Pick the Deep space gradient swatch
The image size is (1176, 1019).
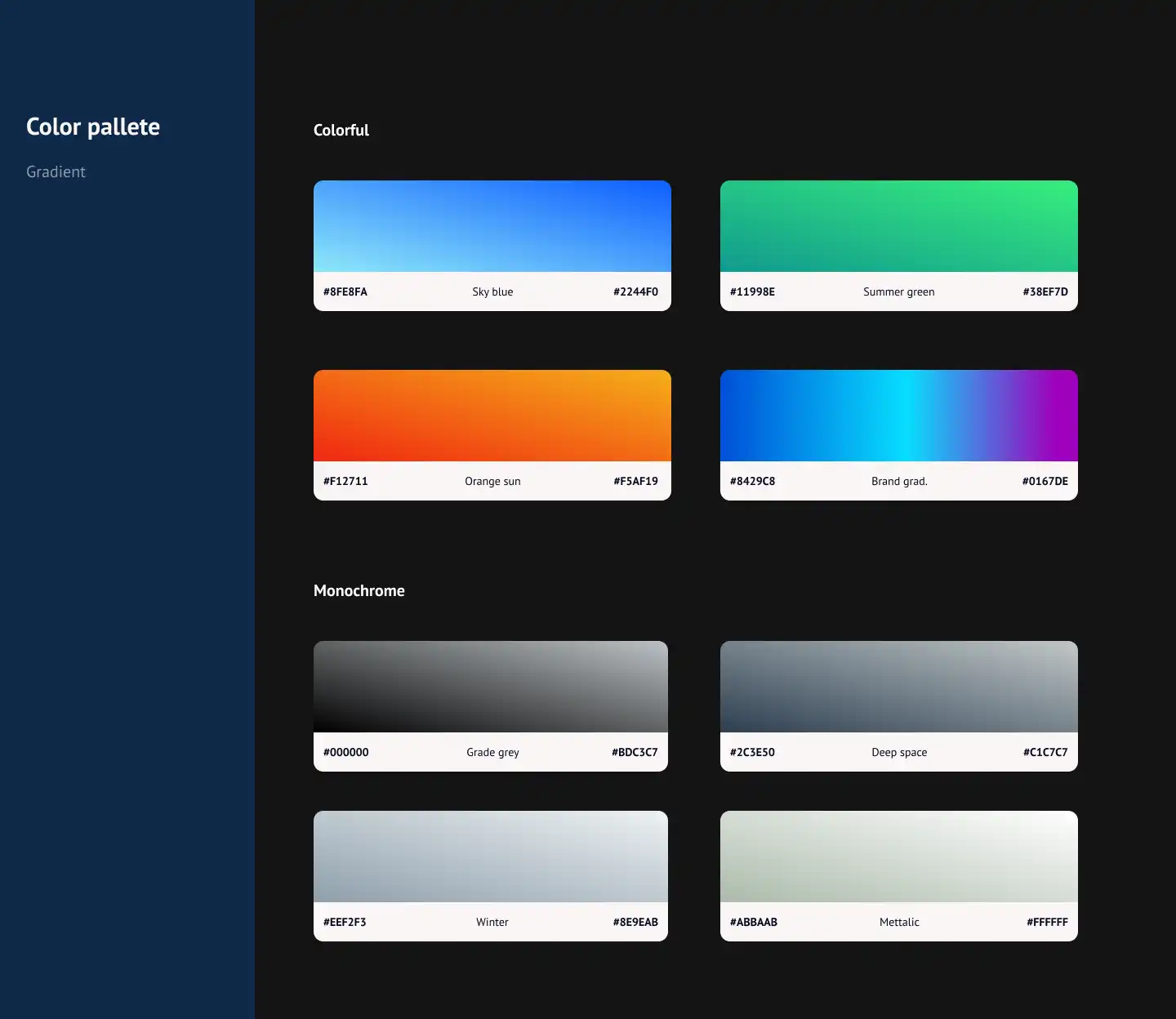click(x=899, y=687)
